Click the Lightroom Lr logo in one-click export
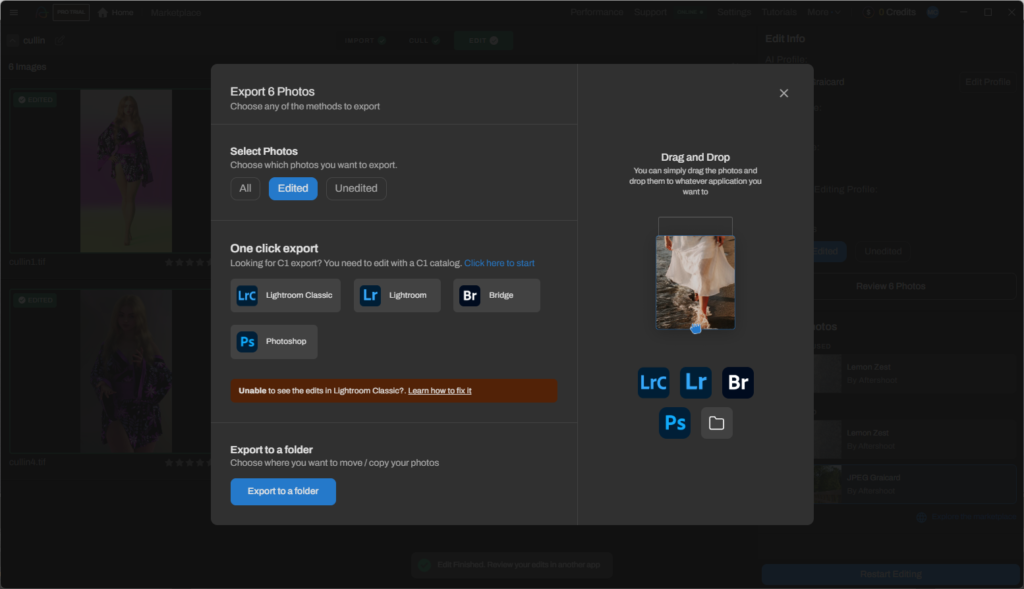Image resolution: width=1024 pixels, height=589 pixels. [370, 296]
